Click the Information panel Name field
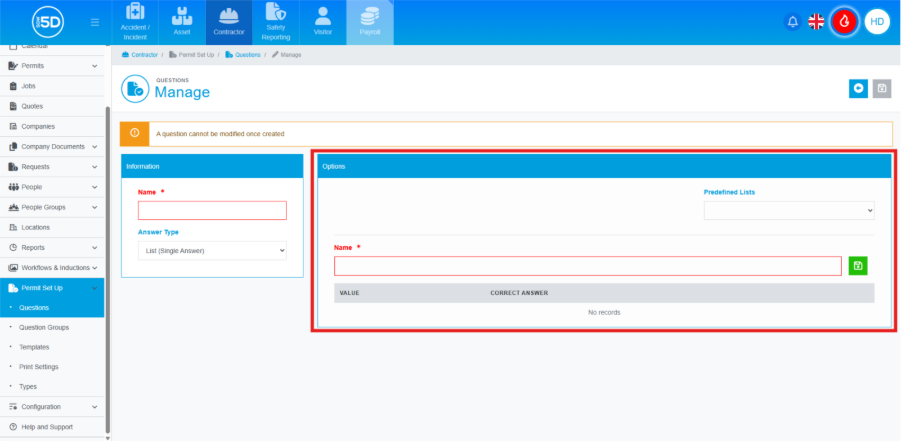The height and width of the screenshot is (441, 903). tap(212, 210)
